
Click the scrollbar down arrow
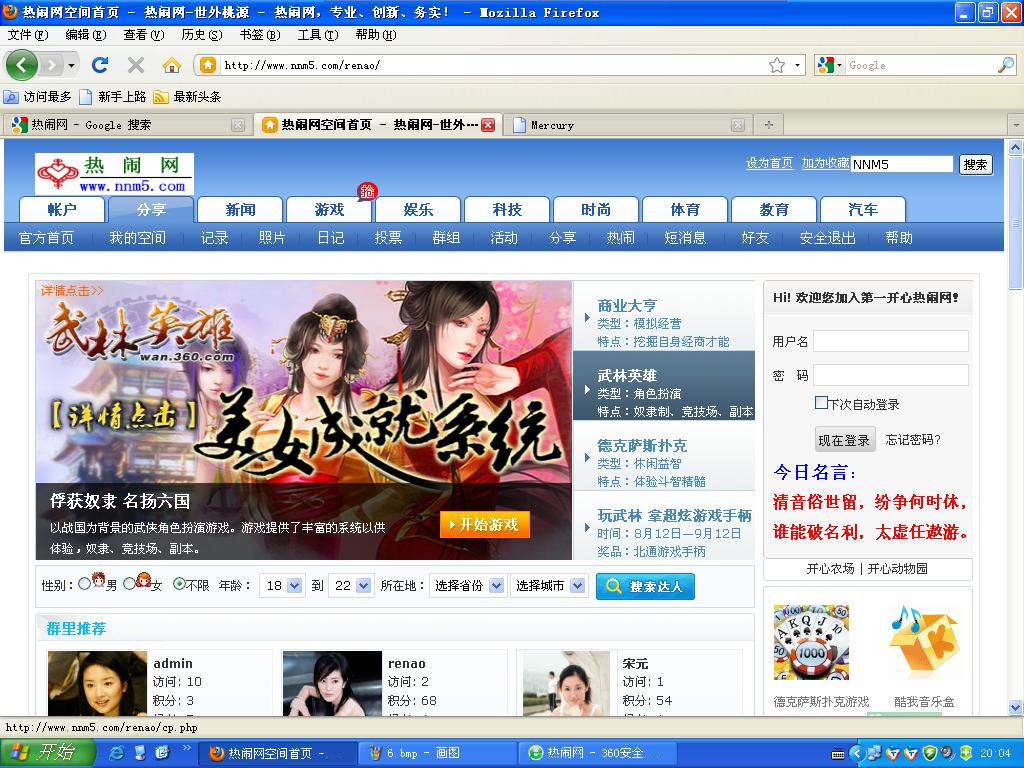click(x=1016, y=707)
